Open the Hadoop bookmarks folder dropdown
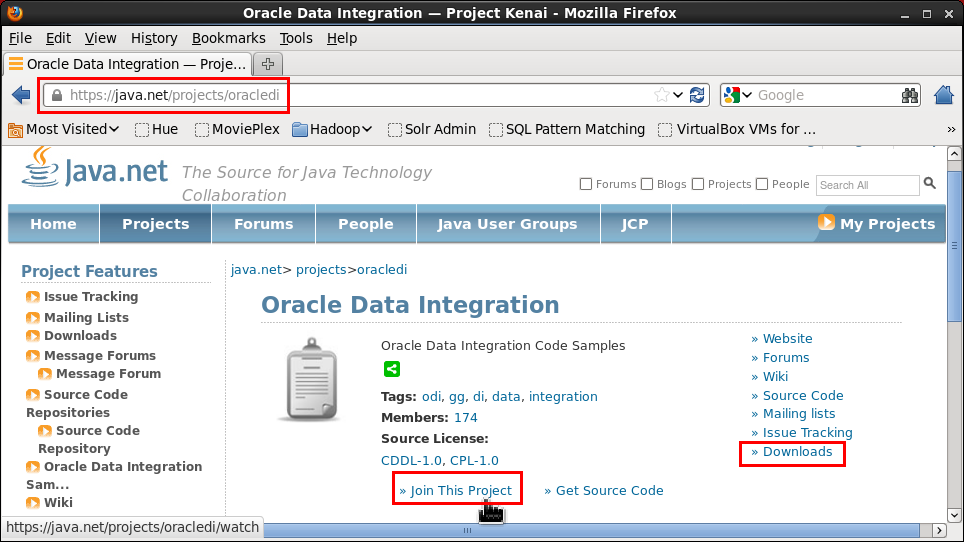 pos(333,129)
